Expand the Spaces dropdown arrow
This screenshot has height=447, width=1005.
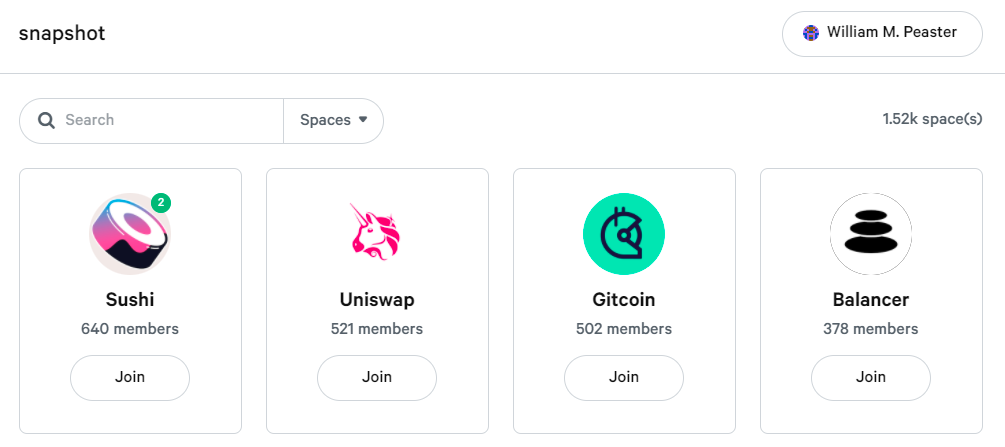[363, 120]
